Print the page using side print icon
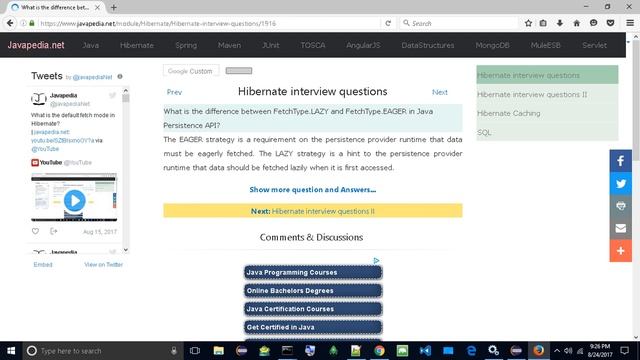This screenshot has height=360, width=640. point(621,206)
